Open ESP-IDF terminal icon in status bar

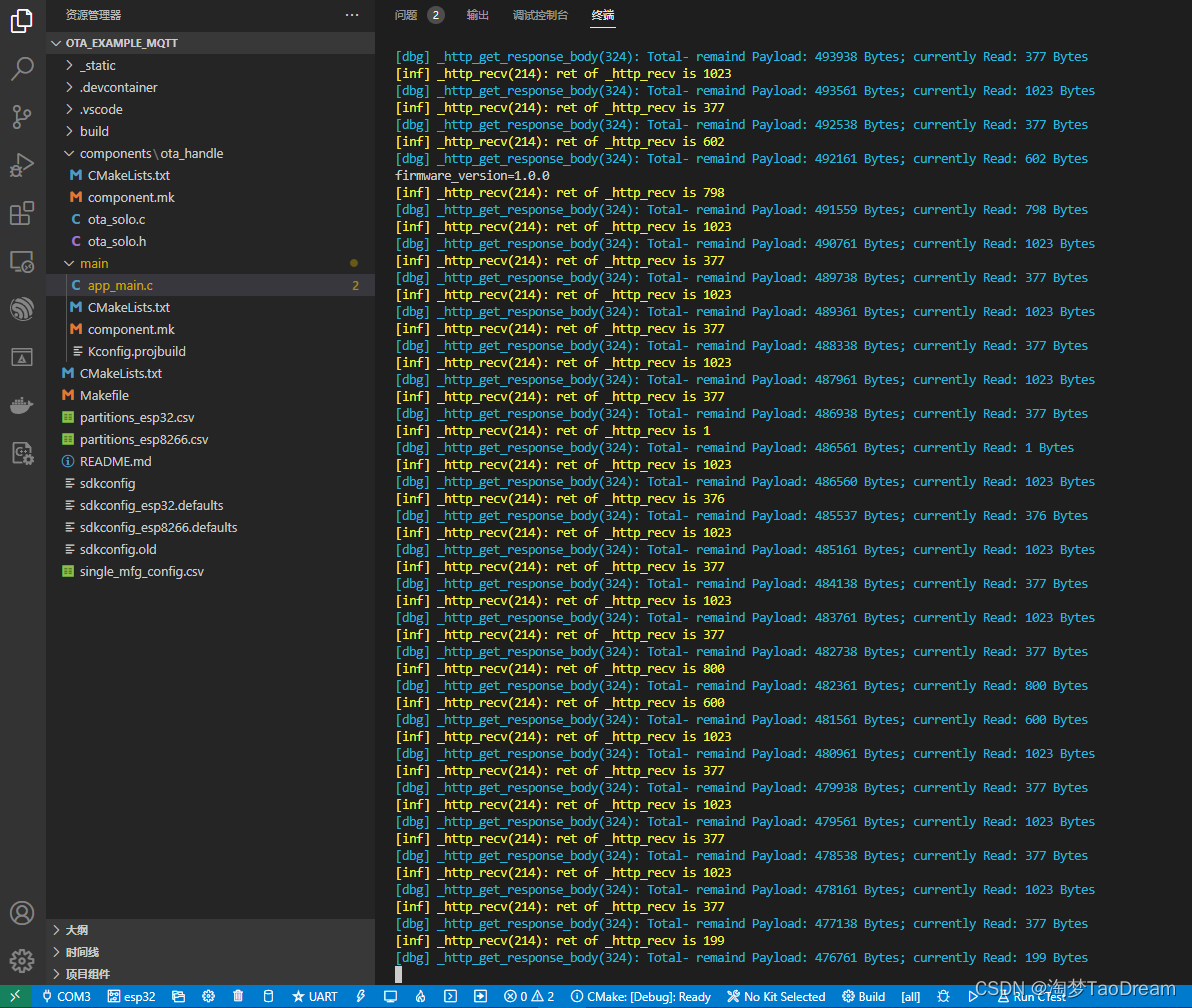[x=450, y=996]
